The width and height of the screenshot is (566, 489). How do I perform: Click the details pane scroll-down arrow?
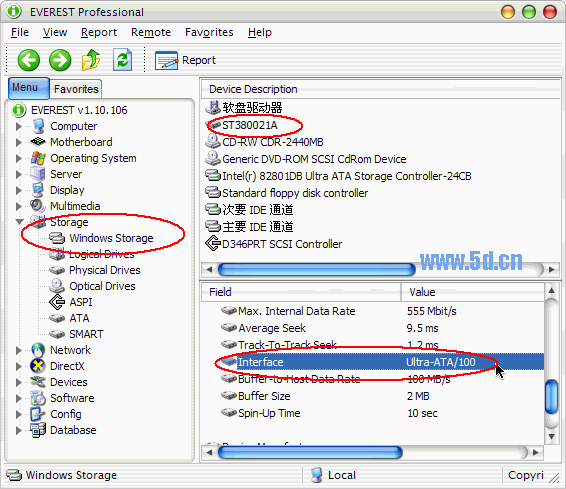pyautogui.click(x=551, y=437)
